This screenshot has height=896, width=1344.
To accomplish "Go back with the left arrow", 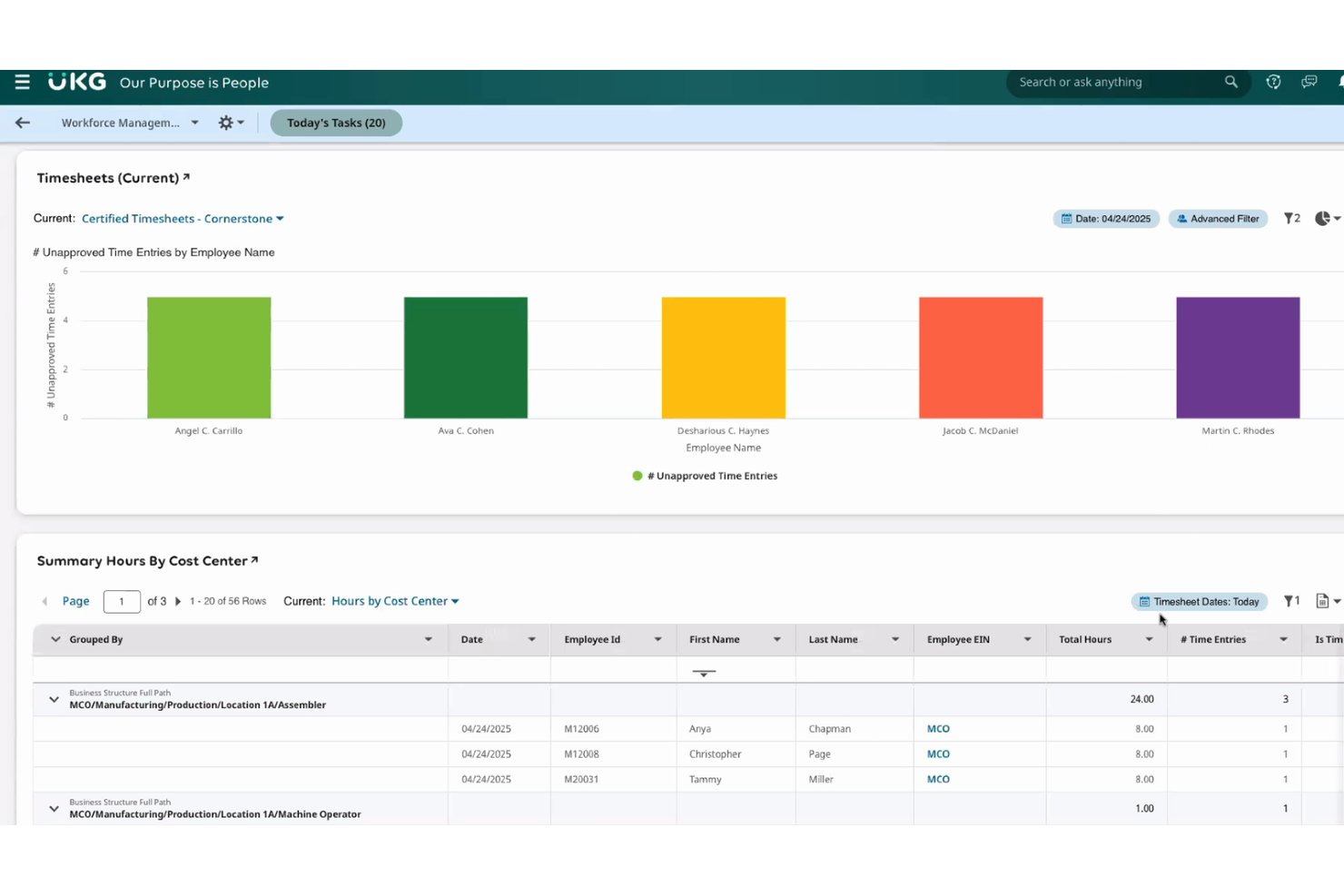I will pyautogui.click(x=23, y=123).
